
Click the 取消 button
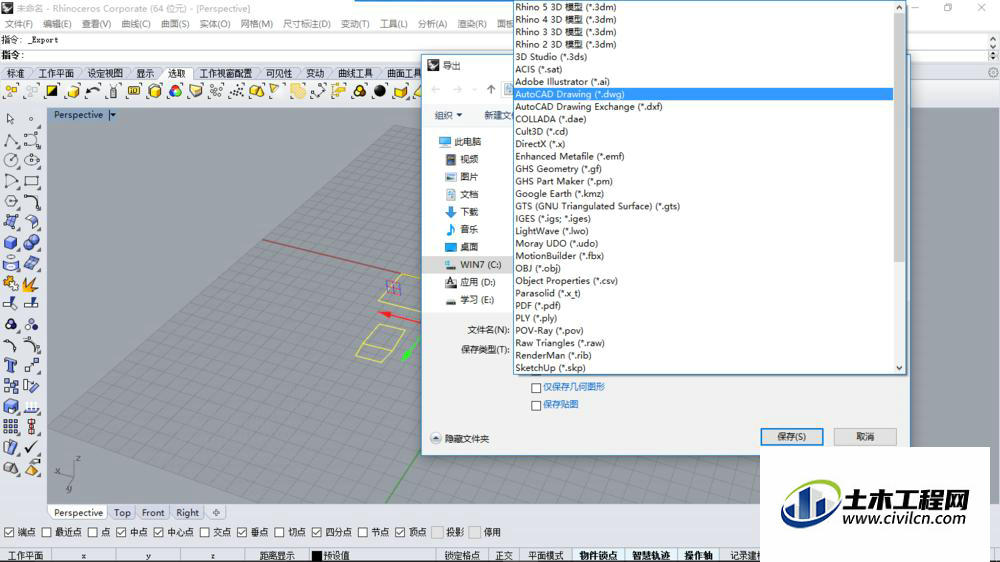[865, 436]
